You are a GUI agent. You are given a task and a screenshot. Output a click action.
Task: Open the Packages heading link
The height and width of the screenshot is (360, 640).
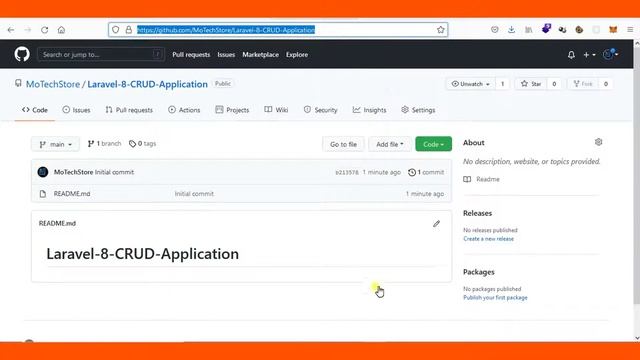click(478, 272)
